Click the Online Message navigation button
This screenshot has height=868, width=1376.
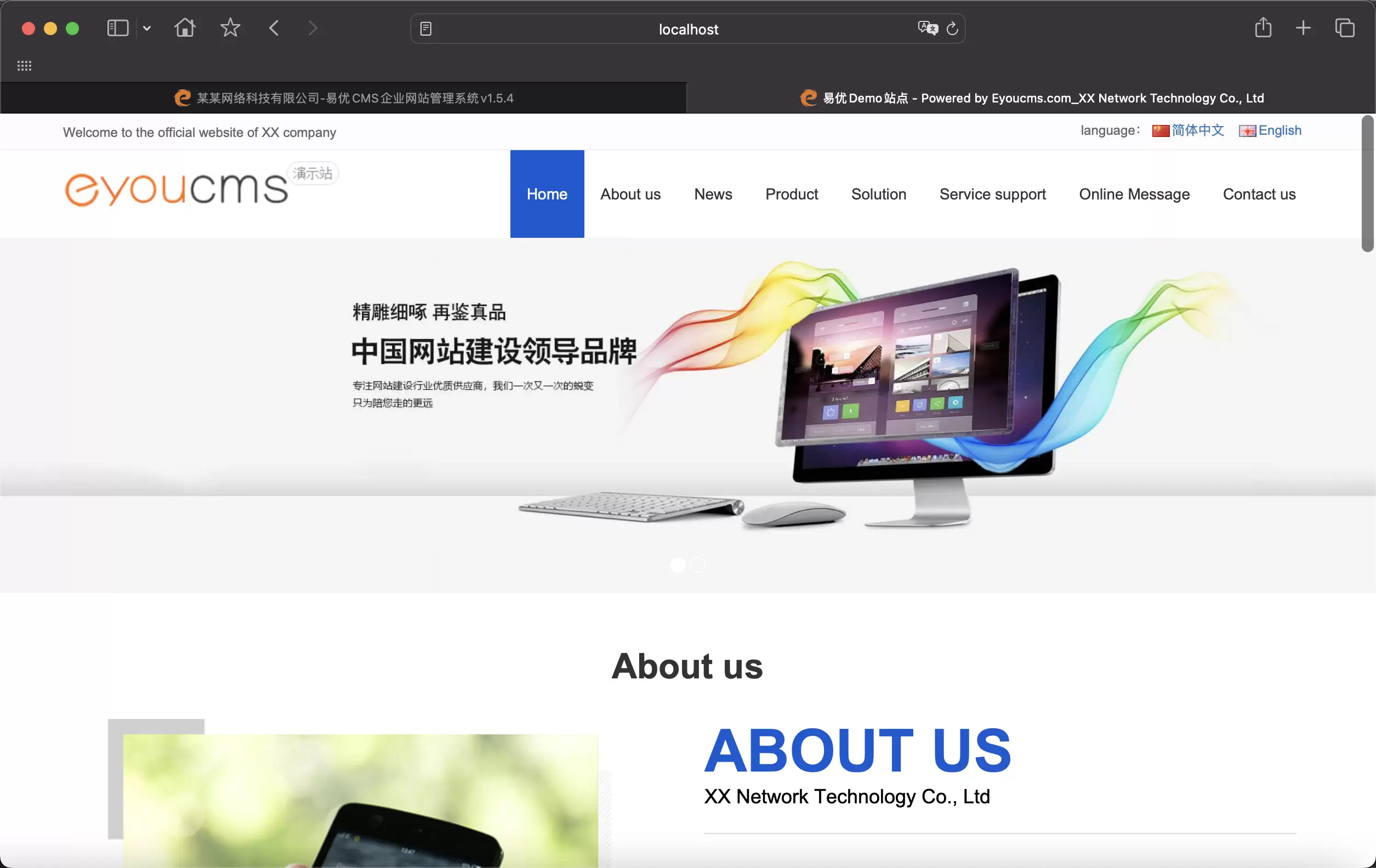coord(1134,193)
